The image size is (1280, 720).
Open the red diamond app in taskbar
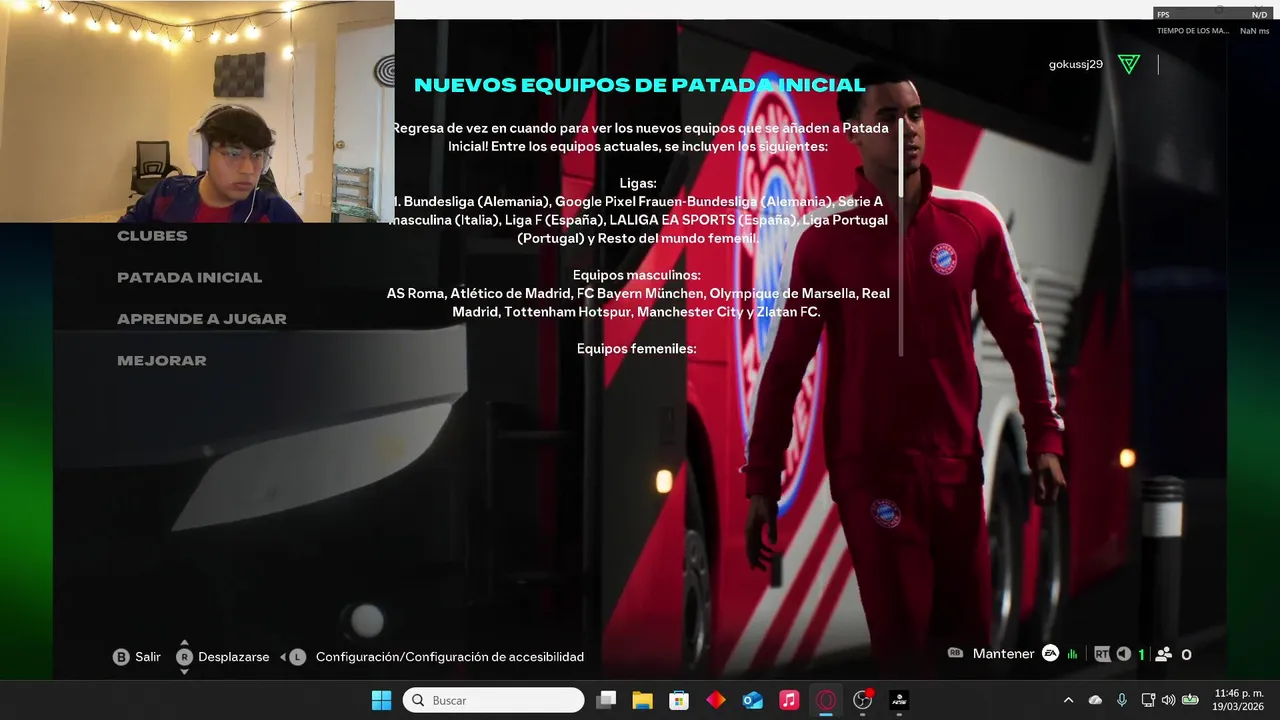point(716,700)
